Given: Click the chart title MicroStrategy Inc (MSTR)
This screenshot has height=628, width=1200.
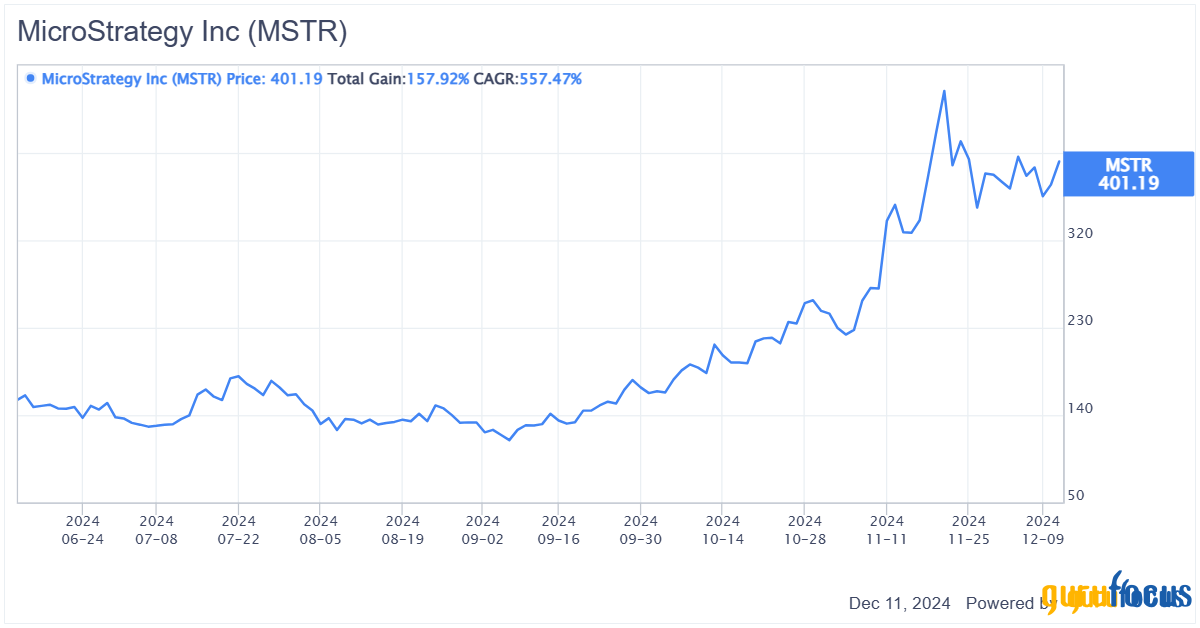Looking at the screenshot, I should pos(182,31).
